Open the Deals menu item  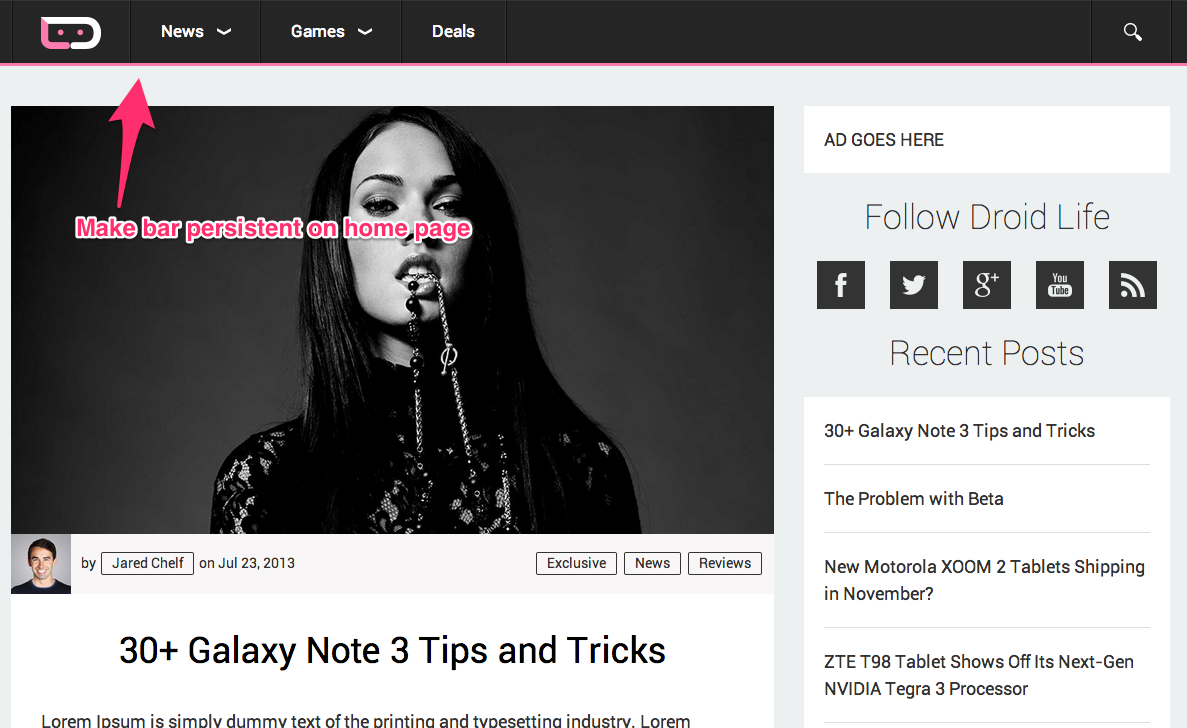click(453, 32)
